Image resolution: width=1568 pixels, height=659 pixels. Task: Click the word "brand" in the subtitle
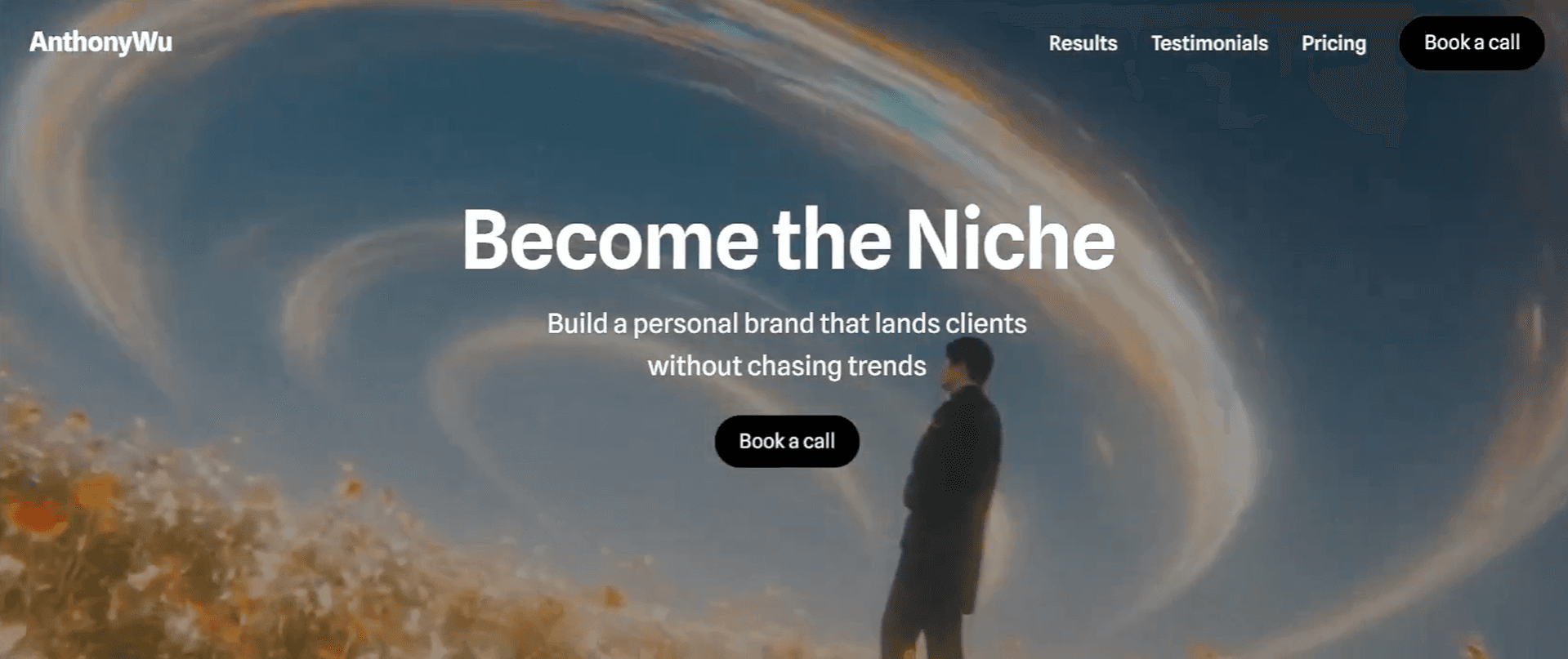779,323
